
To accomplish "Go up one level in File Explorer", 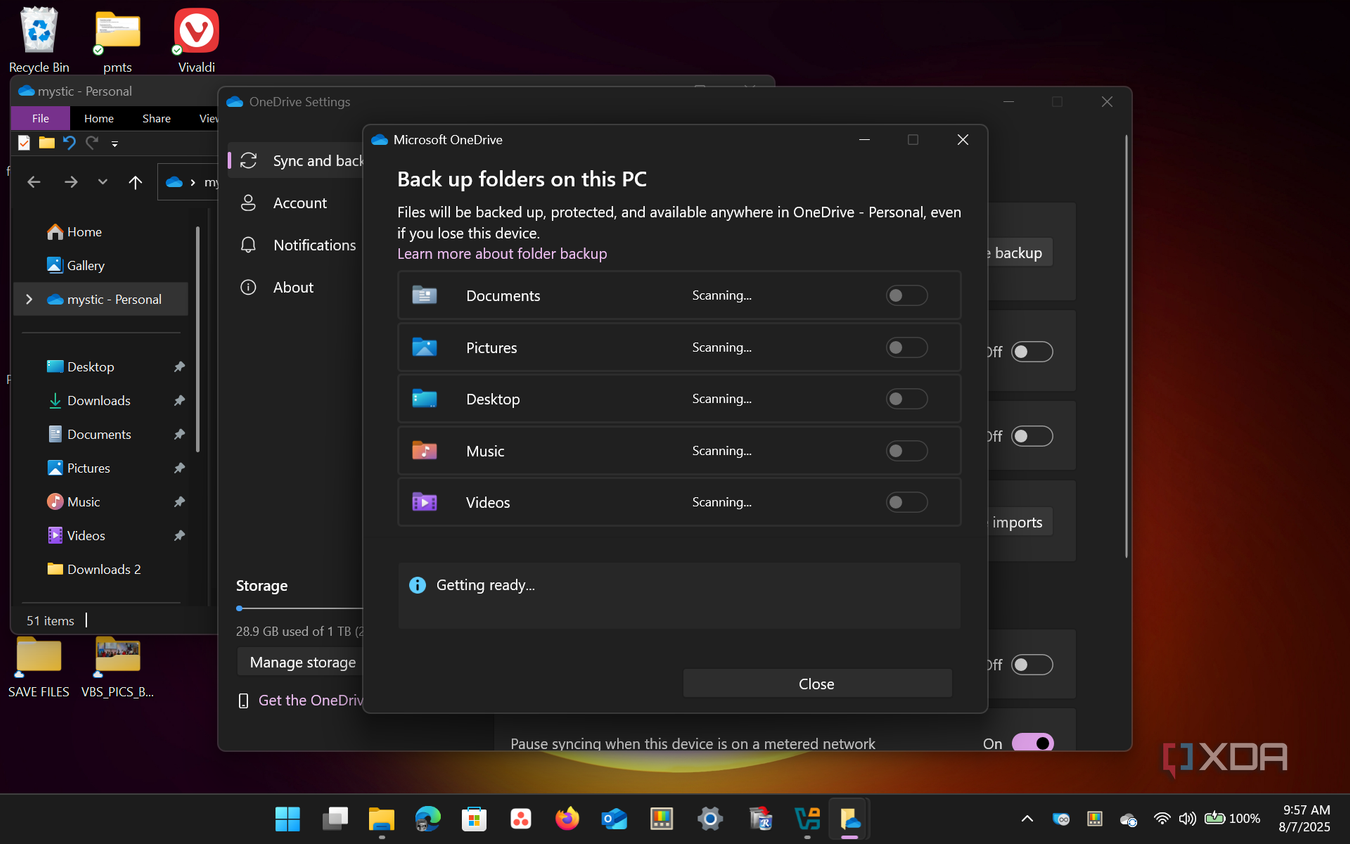I will 135,182.
